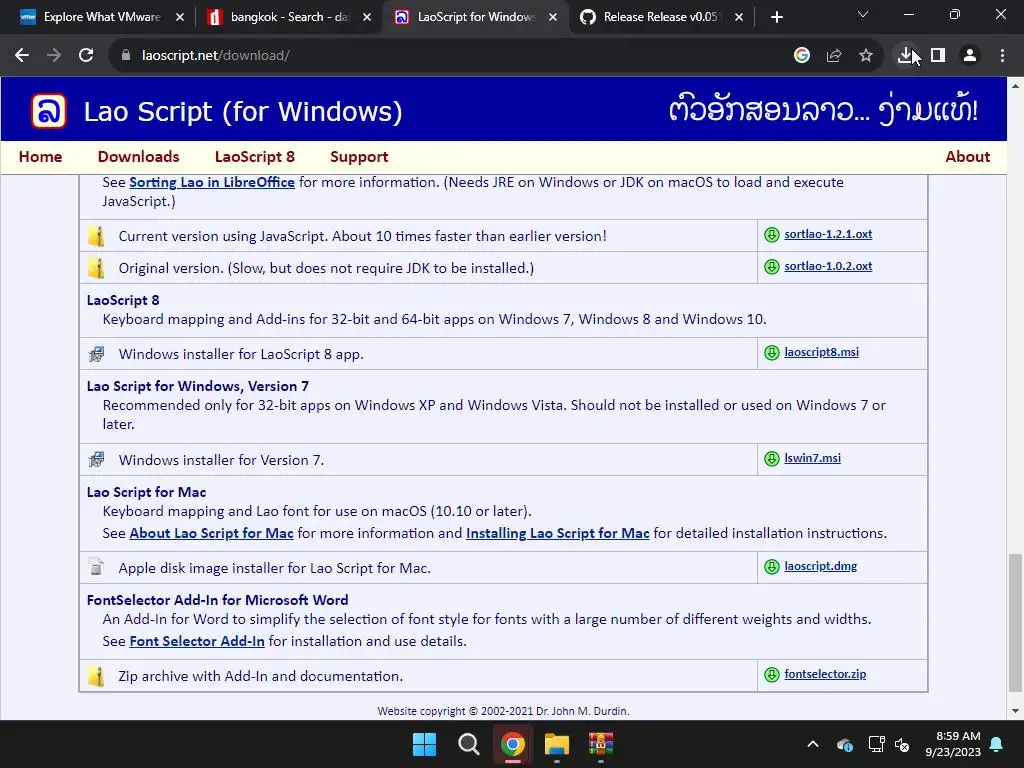Download sortlao-1.0.2.oxt file link
This screenshot has width=1024, height=768.
pyautogui.click(x=828, y=266)
